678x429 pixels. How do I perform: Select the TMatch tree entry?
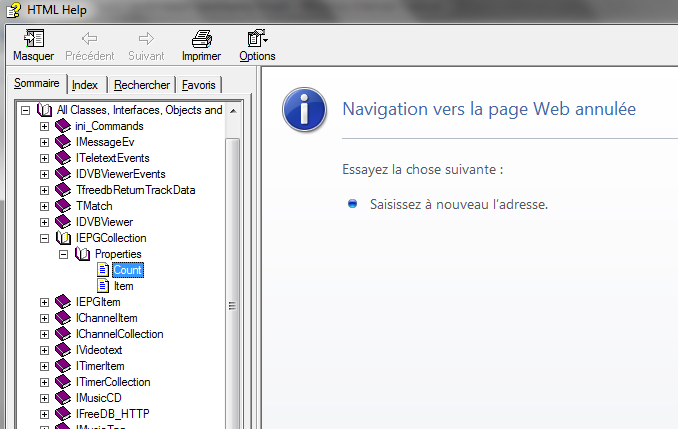point(94,206)
